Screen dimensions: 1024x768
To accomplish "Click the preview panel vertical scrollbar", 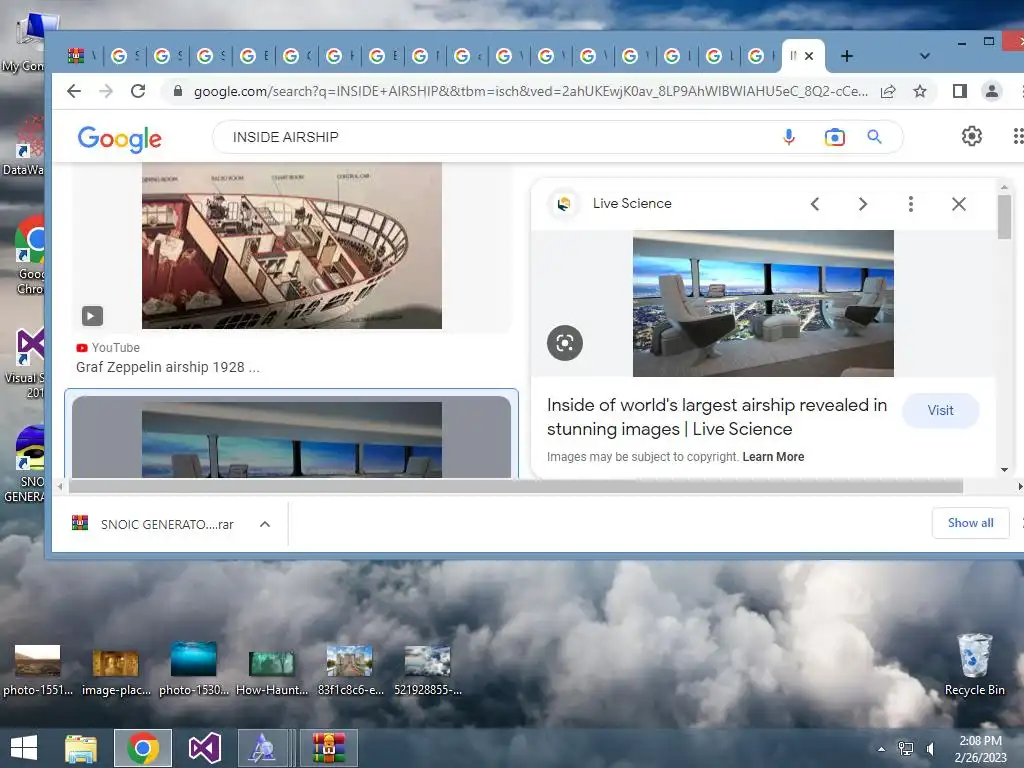I will (x=1004, y=217).
